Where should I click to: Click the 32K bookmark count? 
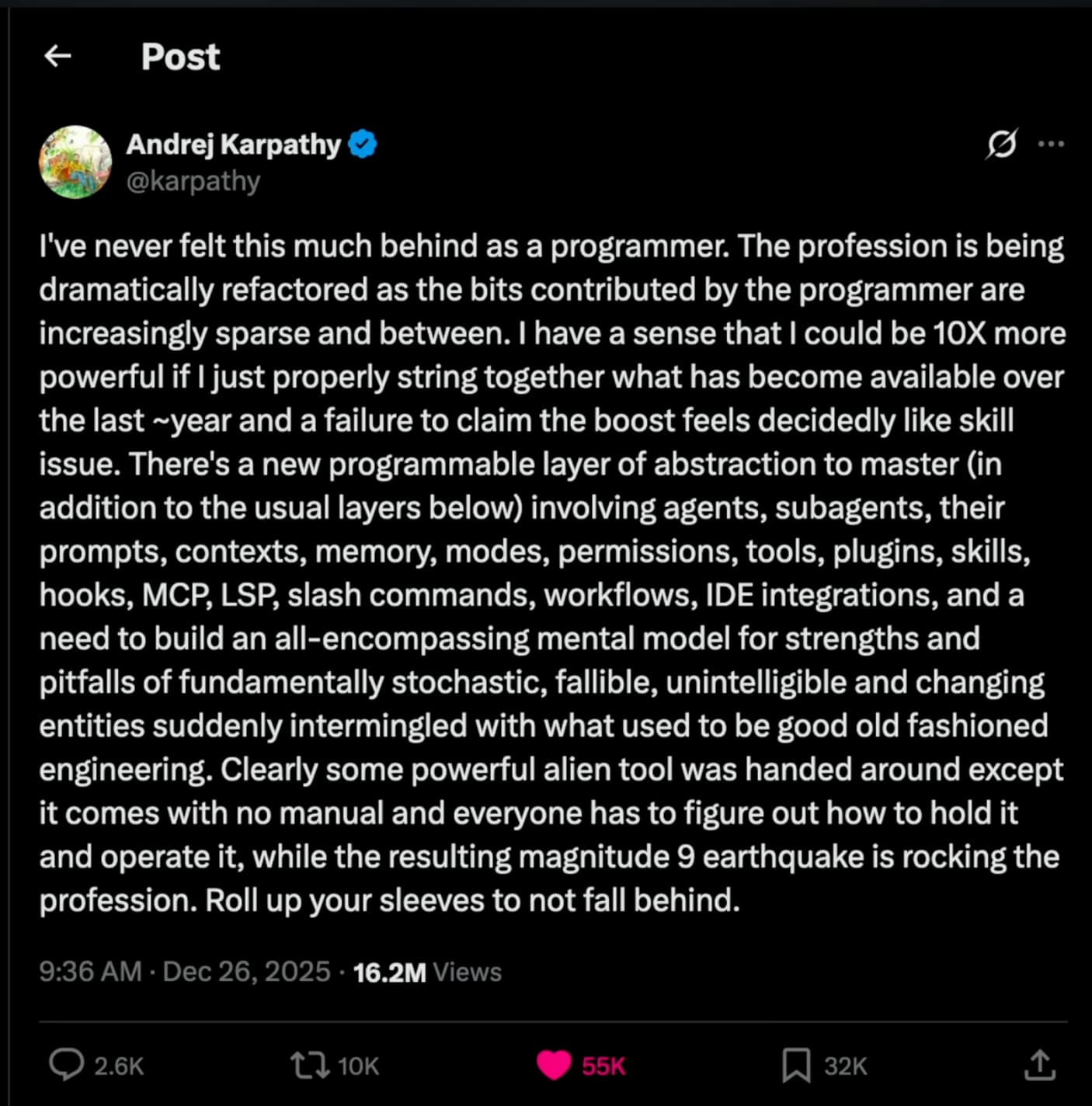tap(842, 1066)
